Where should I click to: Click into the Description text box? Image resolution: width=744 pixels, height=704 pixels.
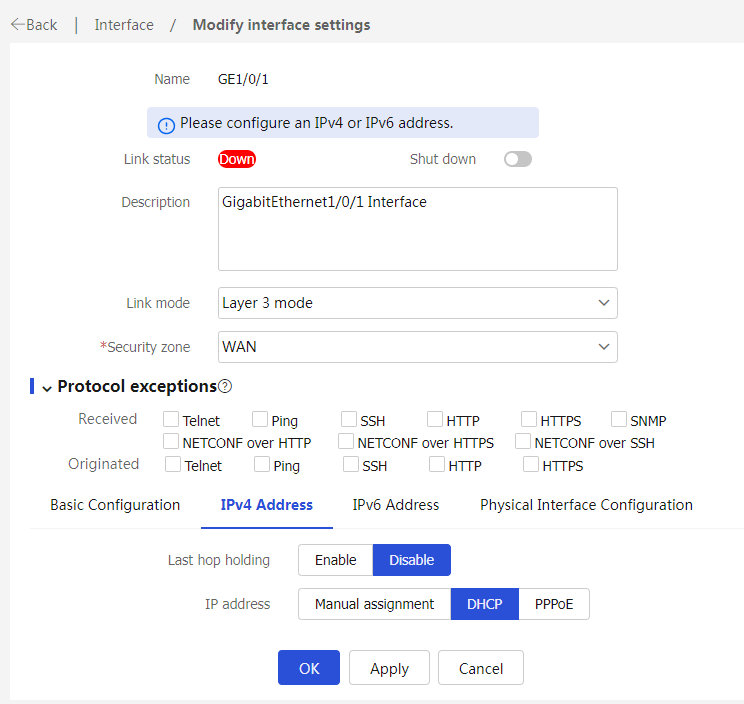(x=418, y=229)
